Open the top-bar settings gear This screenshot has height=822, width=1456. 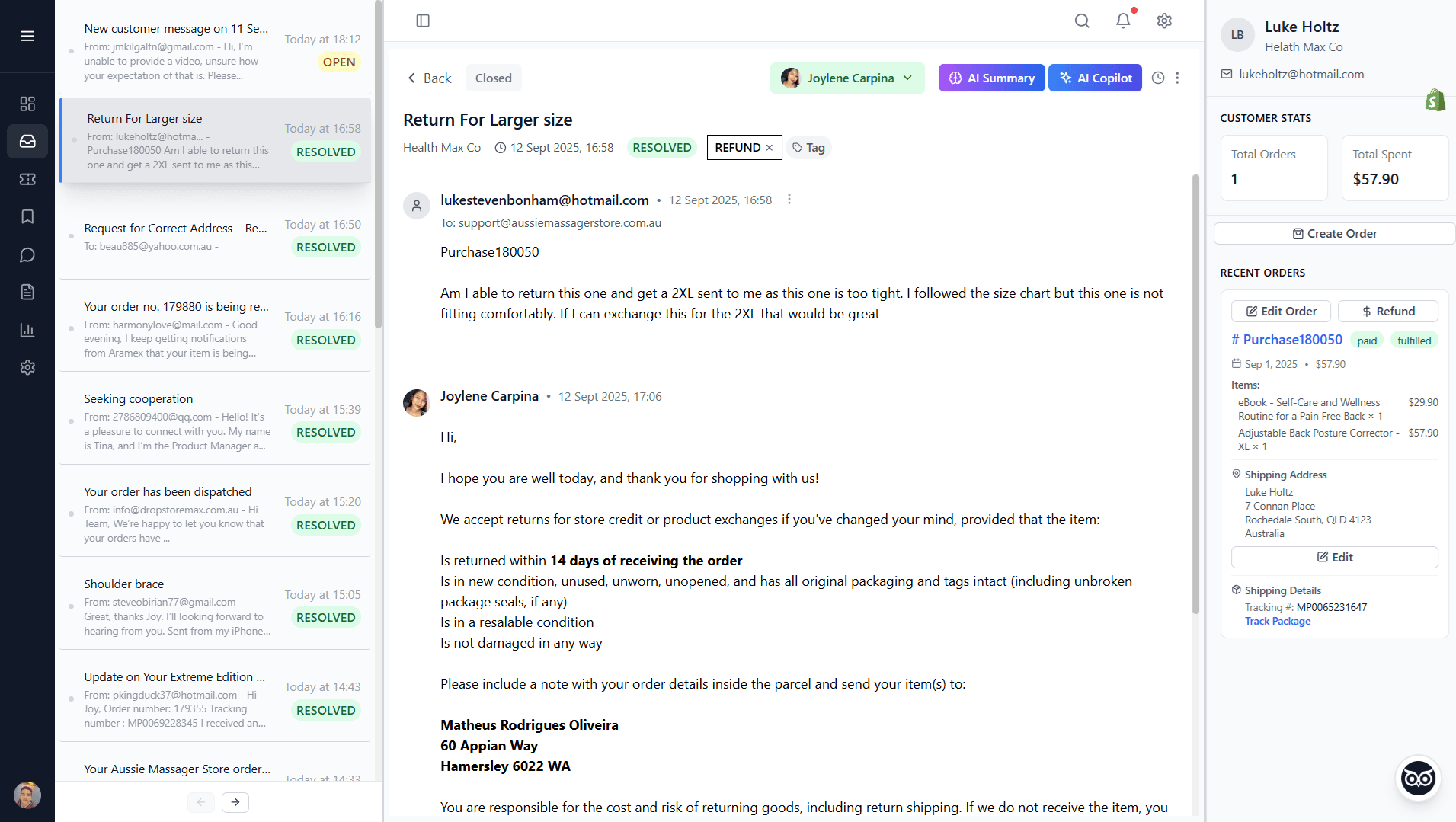(1164, 21)
